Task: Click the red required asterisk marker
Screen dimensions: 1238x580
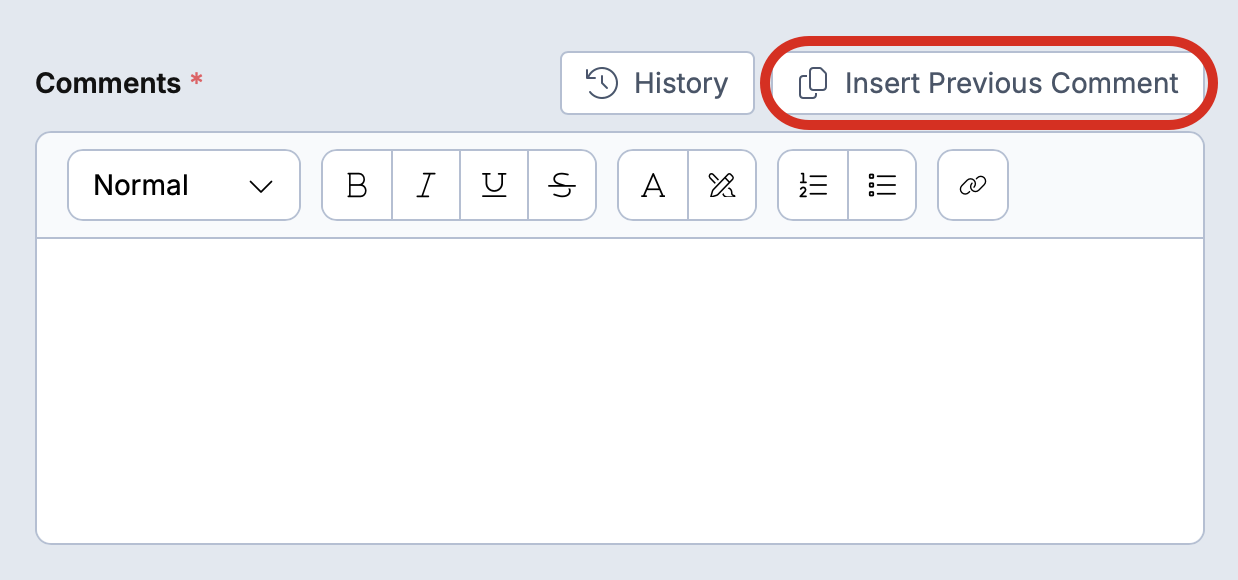Action: [197, 79]
